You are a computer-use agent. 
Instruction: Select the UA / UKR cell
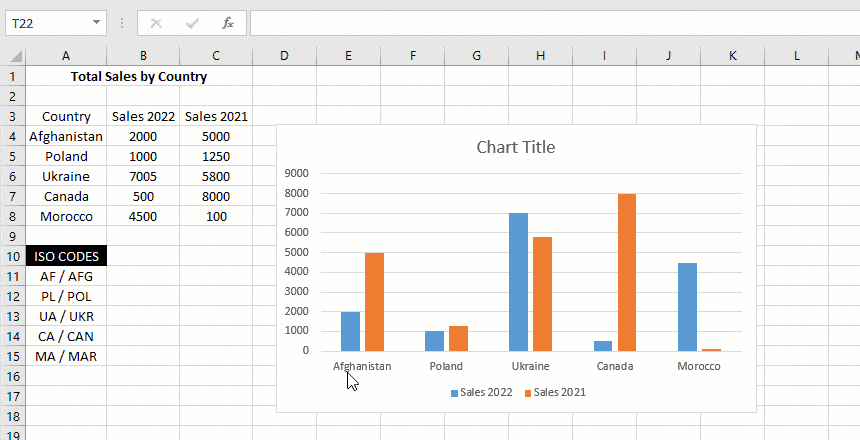click(x=66, y=317)
